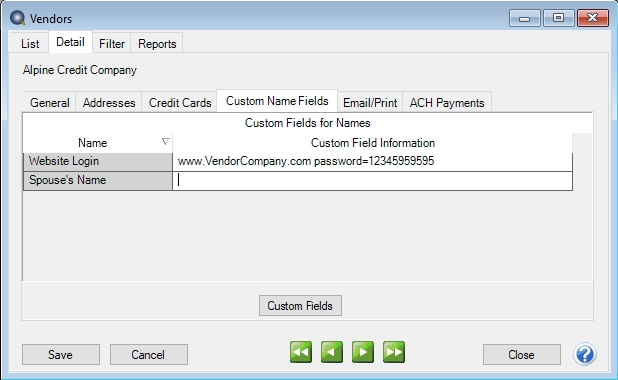Open the Addresses sub-tab

109,102
